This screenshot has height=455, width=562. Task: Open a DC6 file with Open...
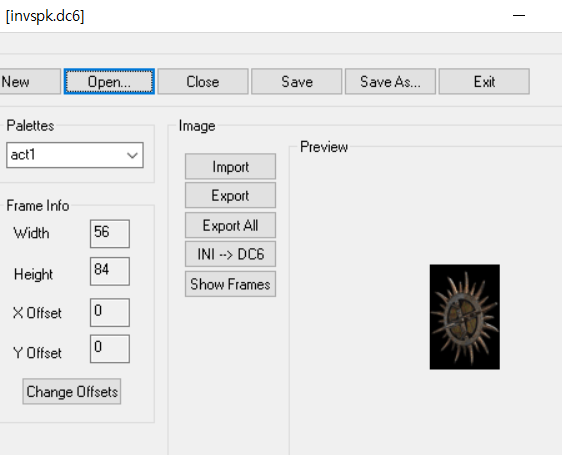pos(109,81)
